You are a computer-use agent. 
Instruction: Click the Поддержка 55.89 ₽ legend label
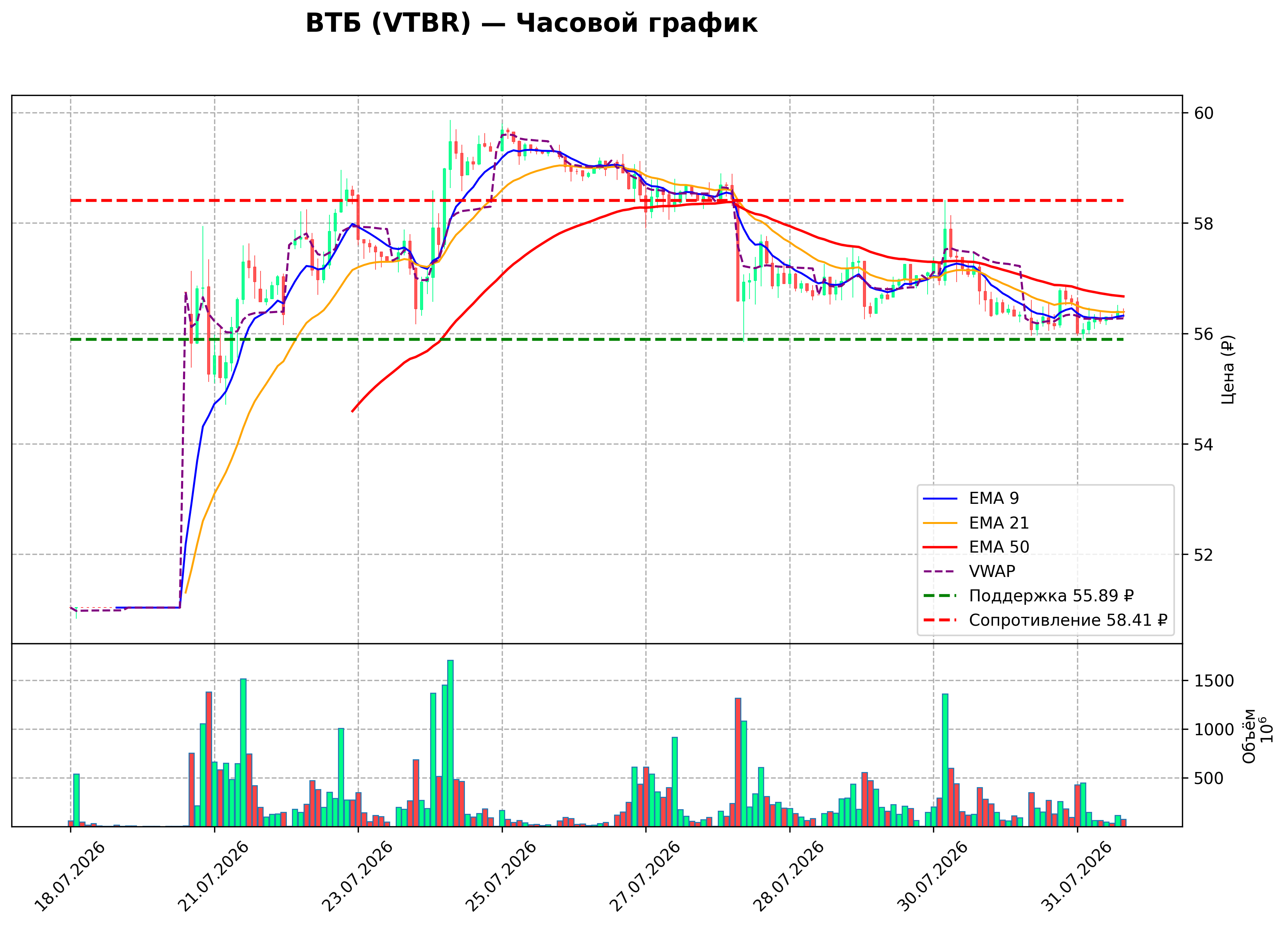tap(1051, 596)
